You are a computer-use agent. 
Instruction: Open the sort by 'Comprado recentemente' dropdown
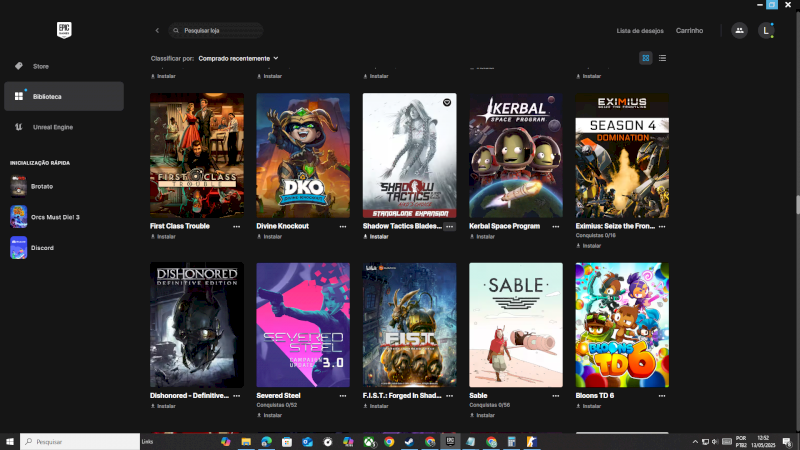click(238, 58)
